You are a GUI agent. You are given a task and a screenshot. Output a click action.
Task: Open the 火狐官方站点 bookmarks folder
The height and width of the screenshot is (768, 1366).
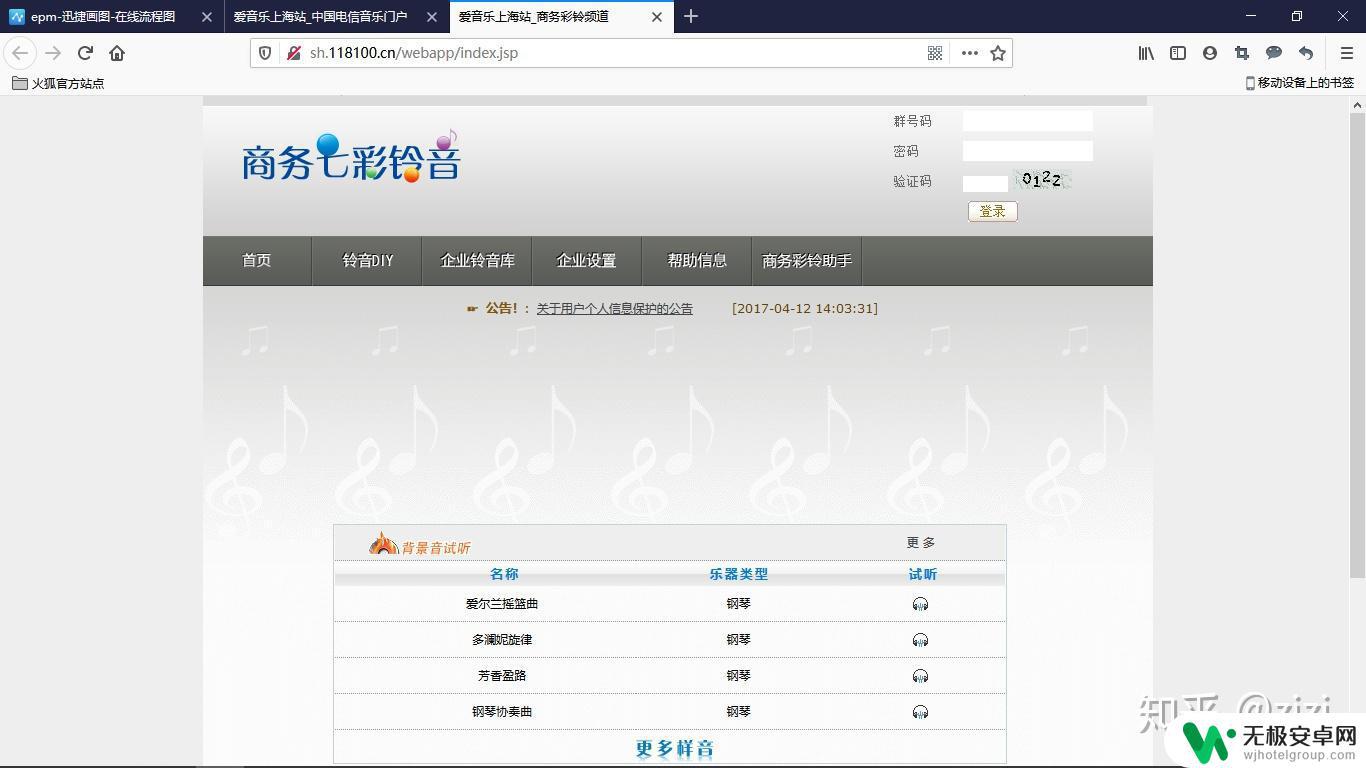coord(58,83)
